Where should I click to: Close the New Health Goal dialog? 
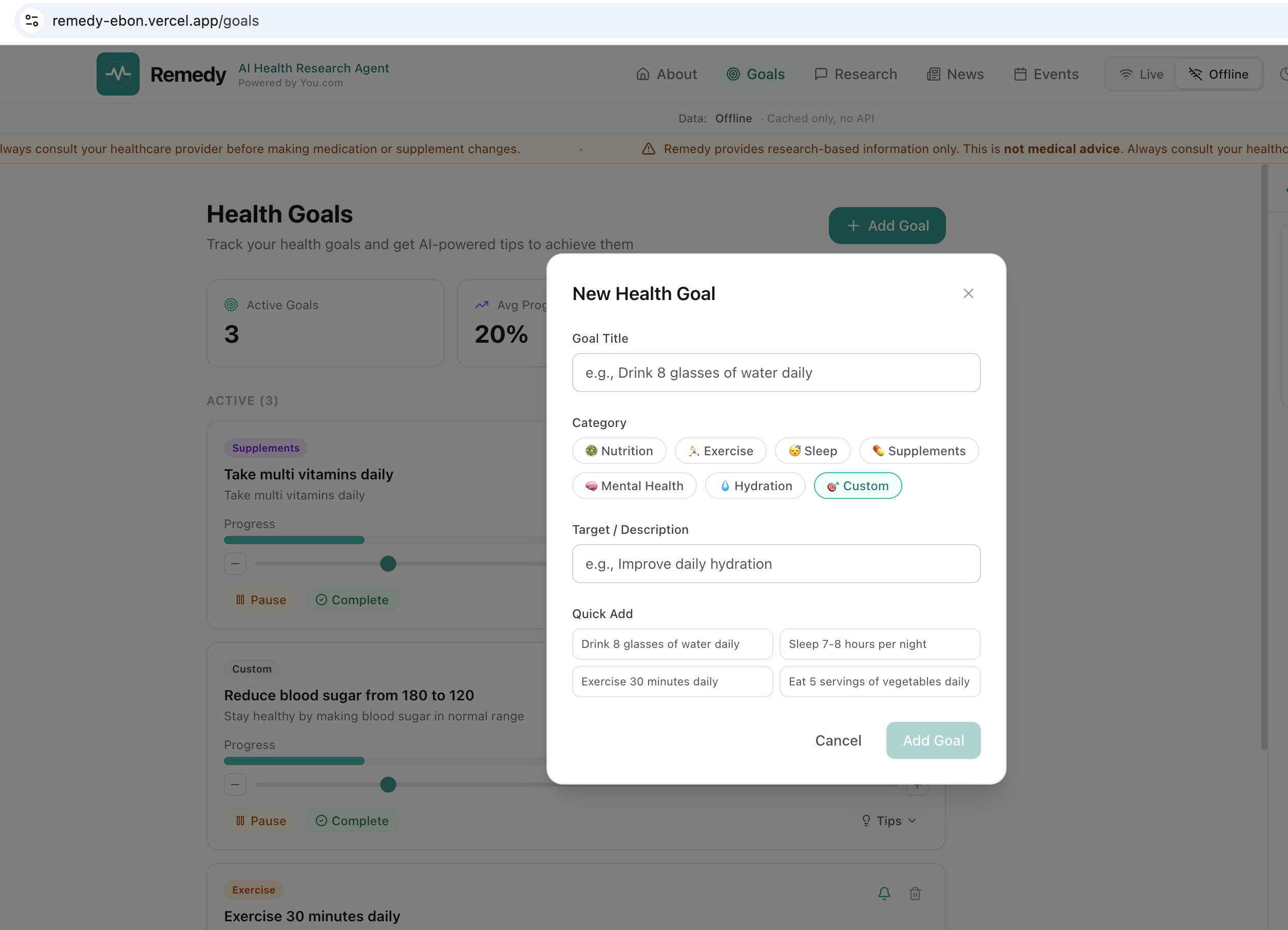click(968, 294)
